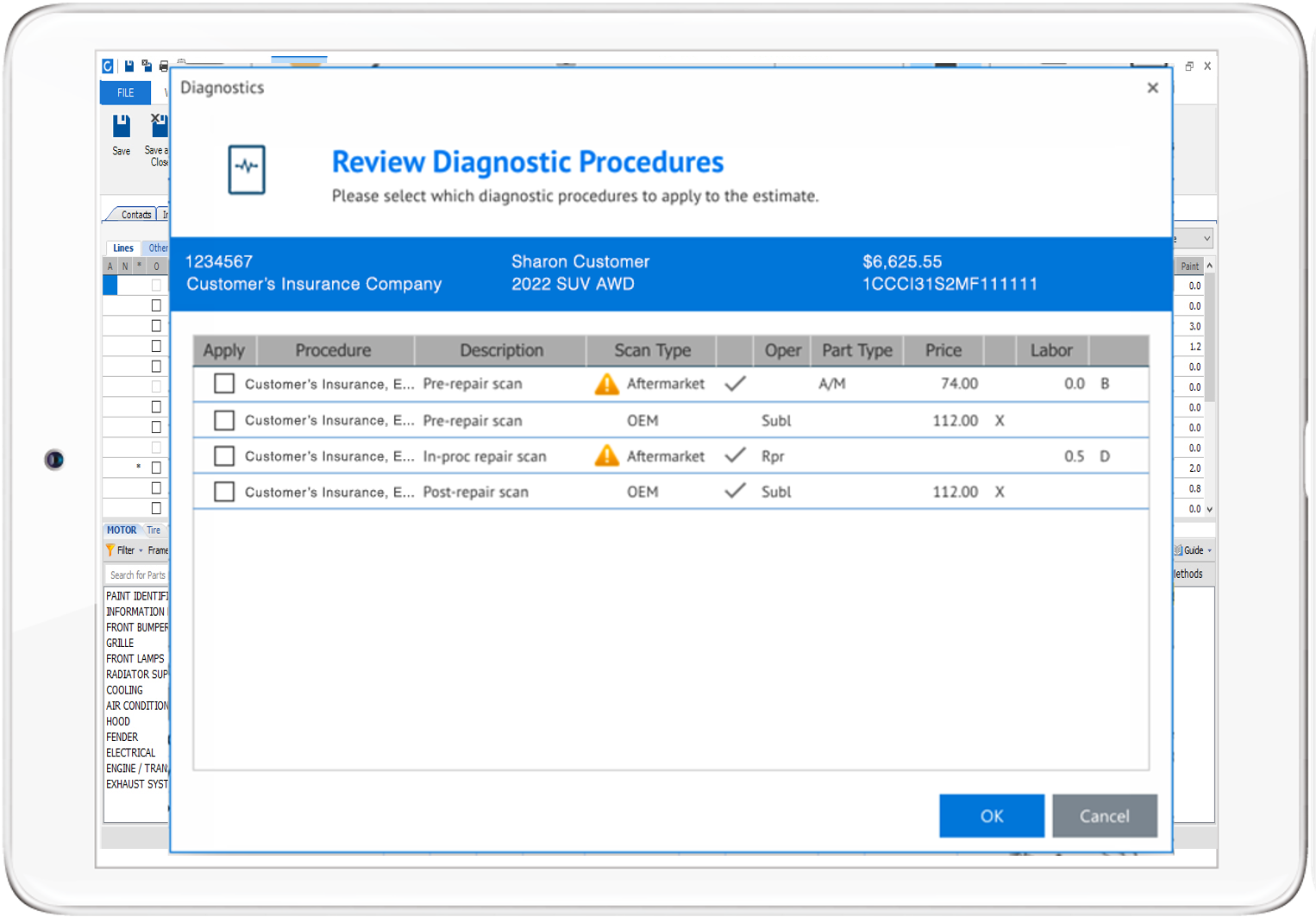The height and width of the screenshot is (917, 1316).
Task: Click the warning triangle on the Aftermarket pre-repair scan
Action: click(607, 384)
